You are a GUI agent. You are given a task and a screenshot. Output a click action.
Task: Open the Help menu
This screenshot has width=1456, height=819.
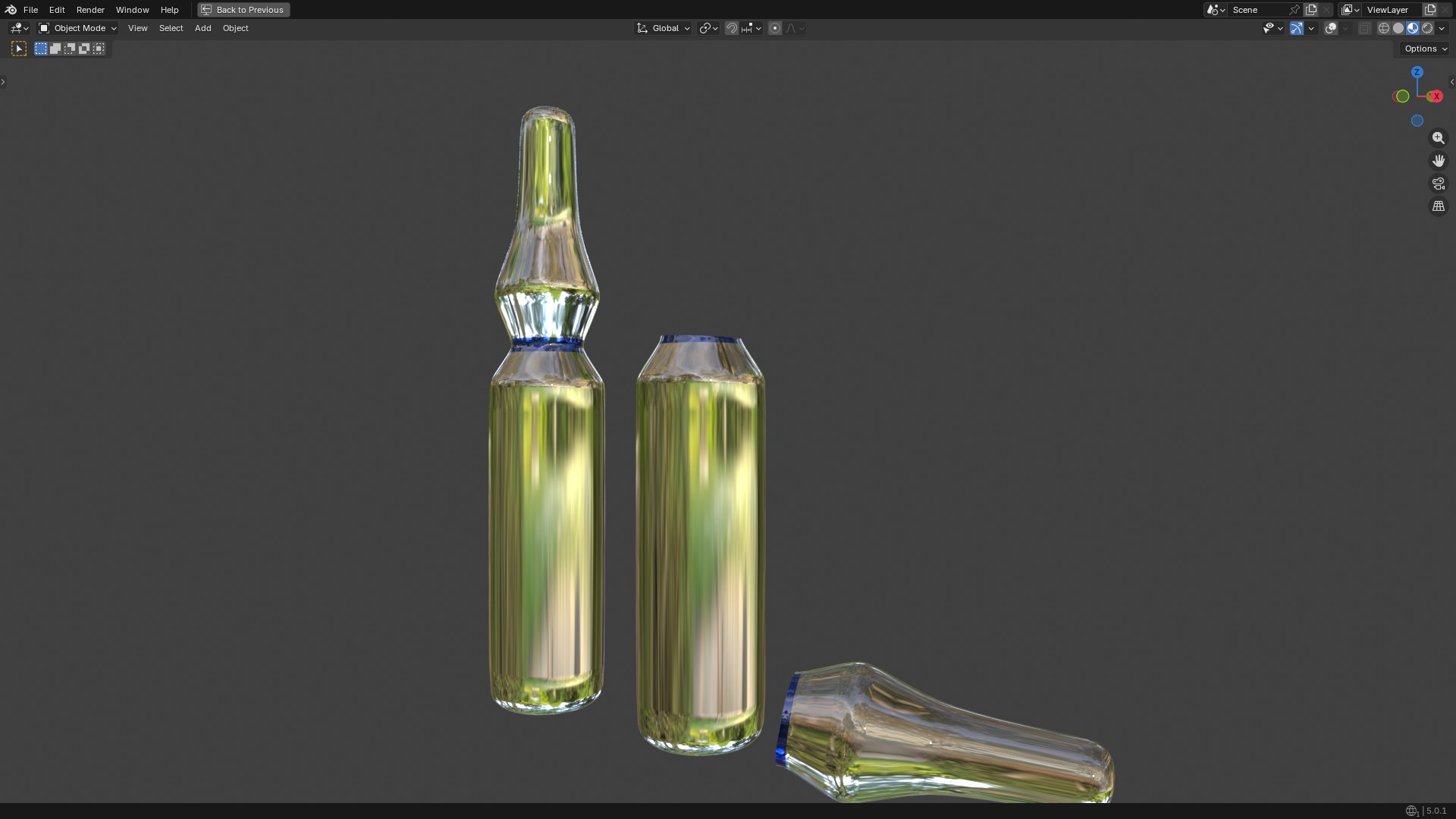point(169,10)
